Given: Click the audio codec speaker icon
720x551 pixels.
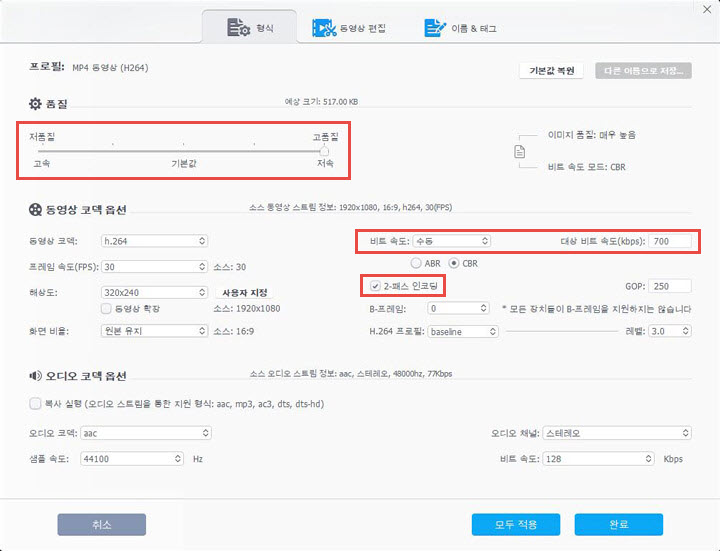Looking at the screenshot, I should (x=35, y=376).
